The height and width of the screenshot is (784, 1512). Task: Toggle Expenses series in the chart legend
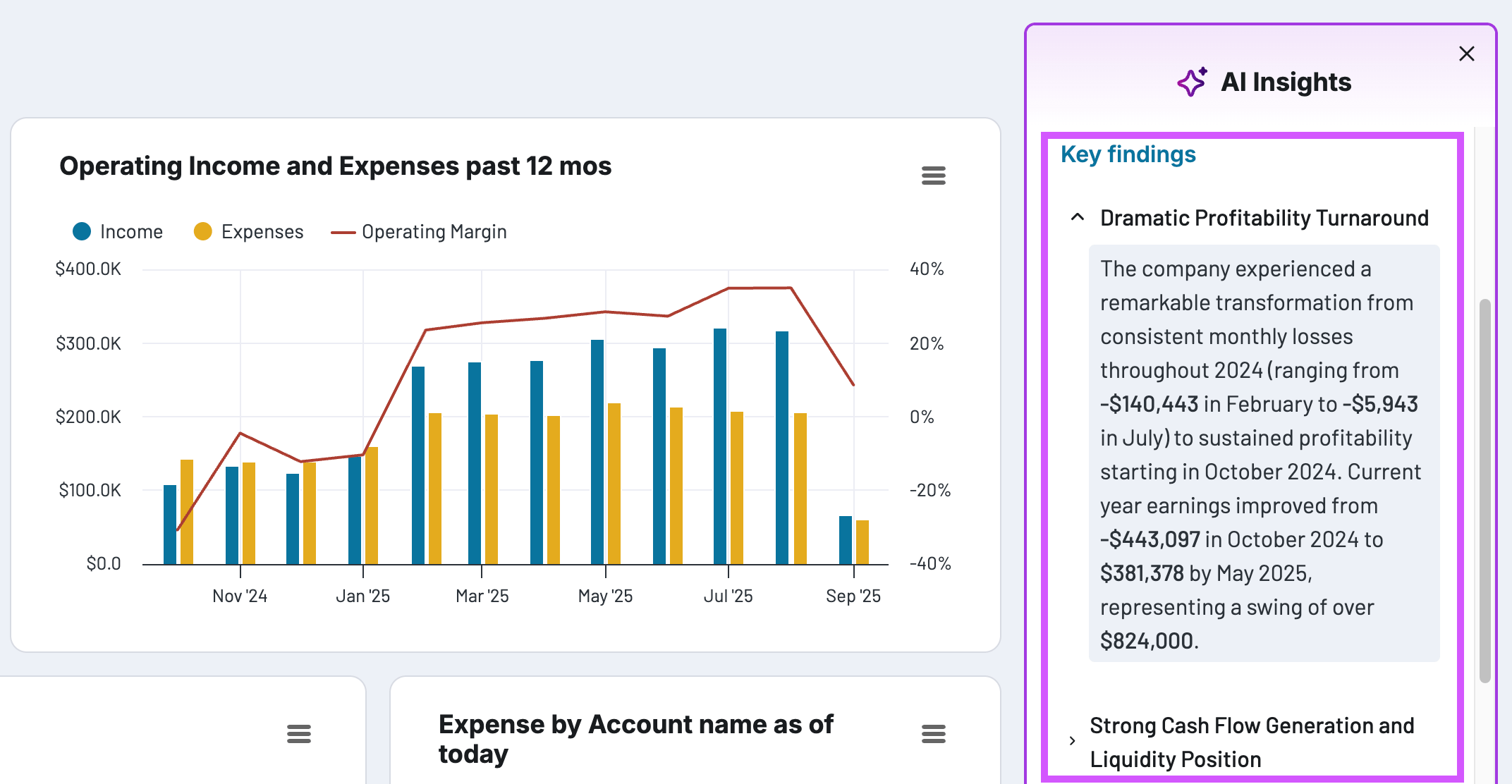[x=262, y=232]
